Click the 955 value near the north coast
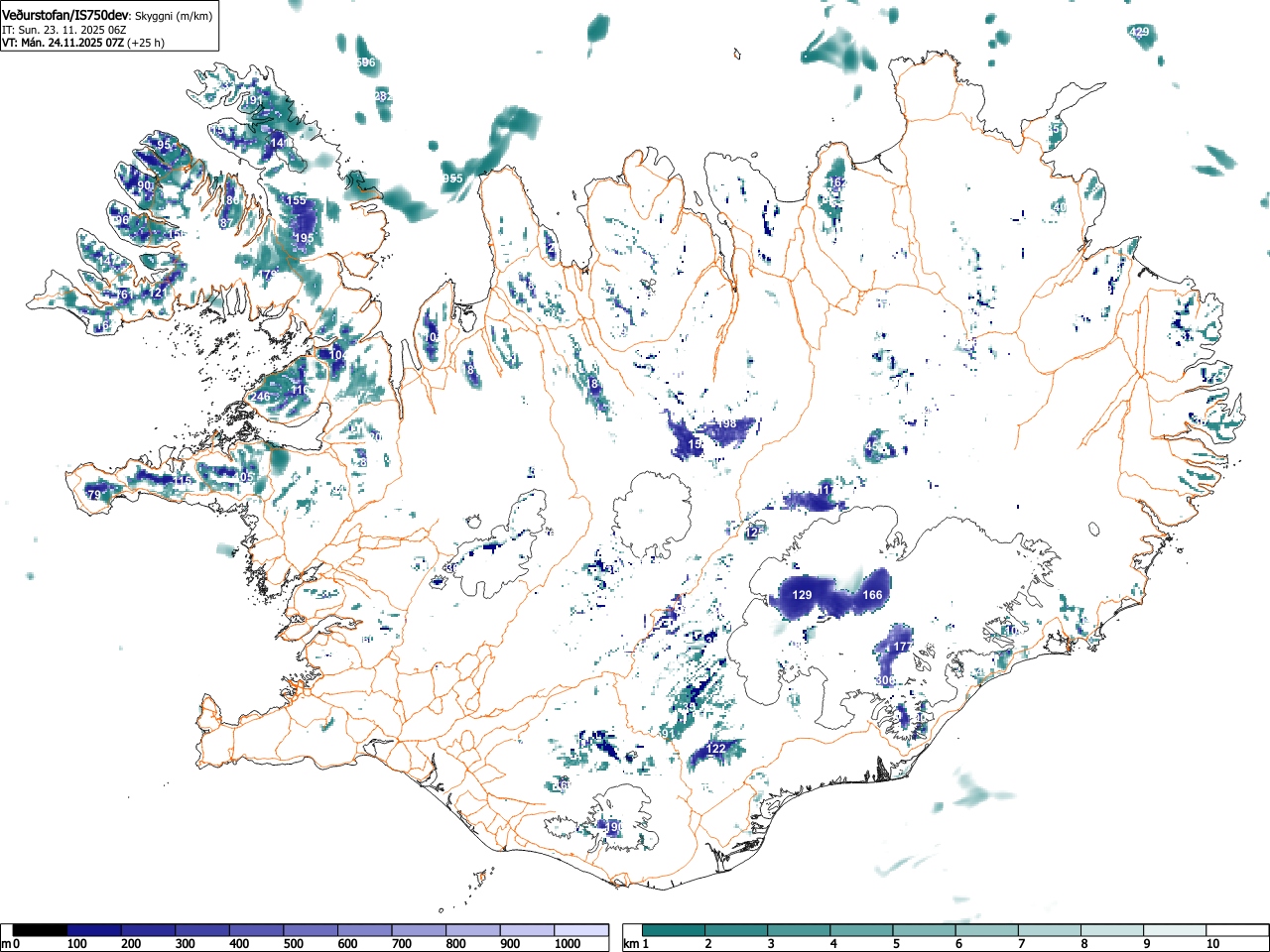Viewport: 1270px width, 952px height. click(452, 178)
